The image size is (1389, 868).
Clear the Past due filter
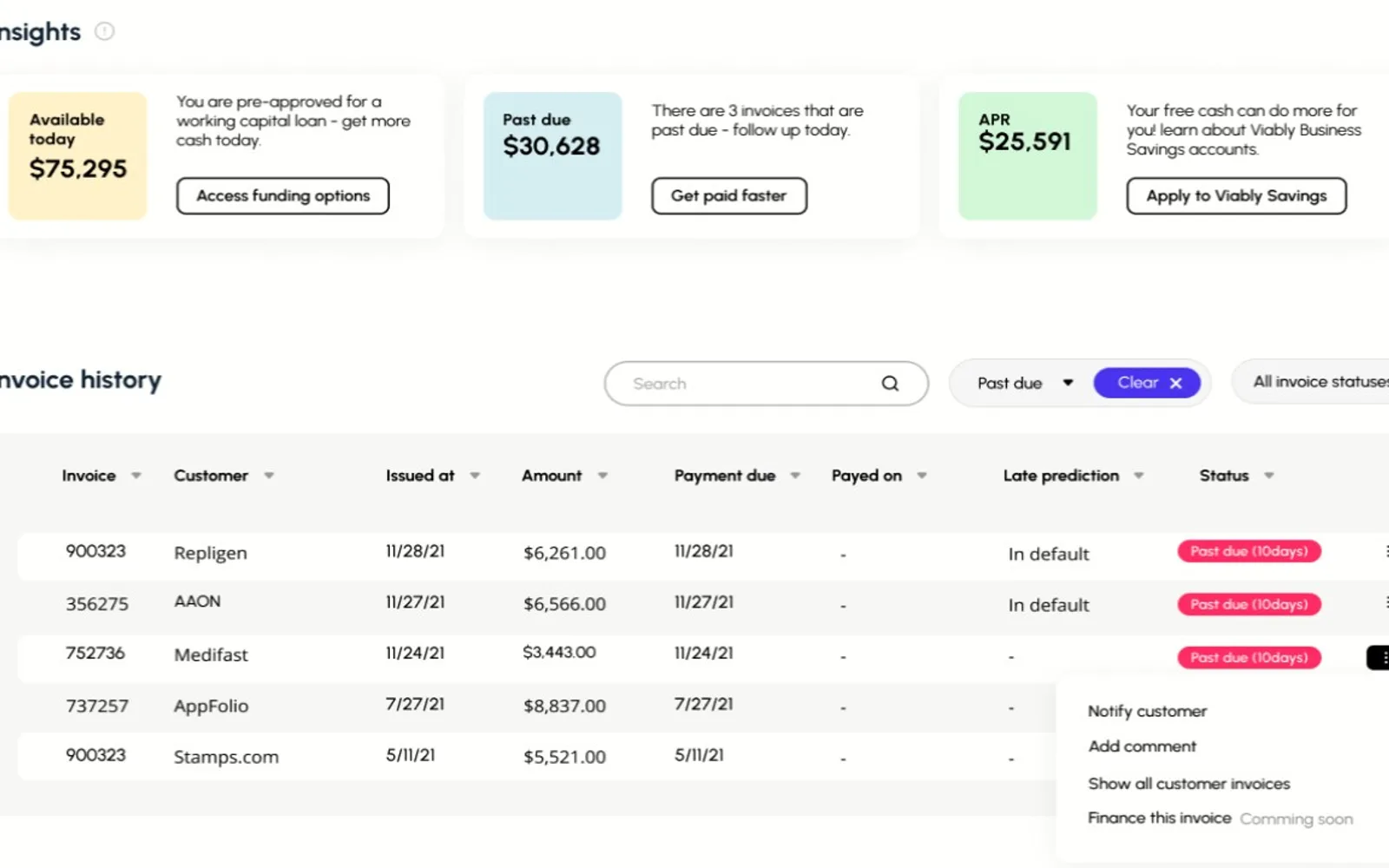point(1147,383)
